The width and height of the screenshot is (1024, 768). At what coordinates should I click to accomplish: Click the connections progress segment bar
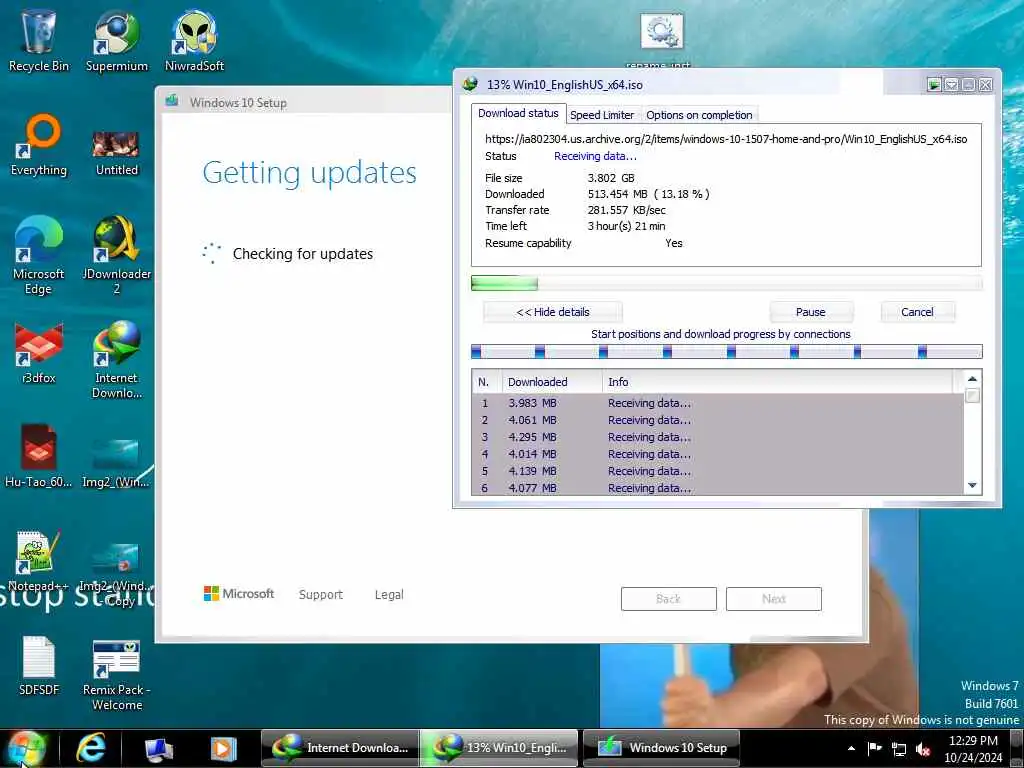[726, 352]
